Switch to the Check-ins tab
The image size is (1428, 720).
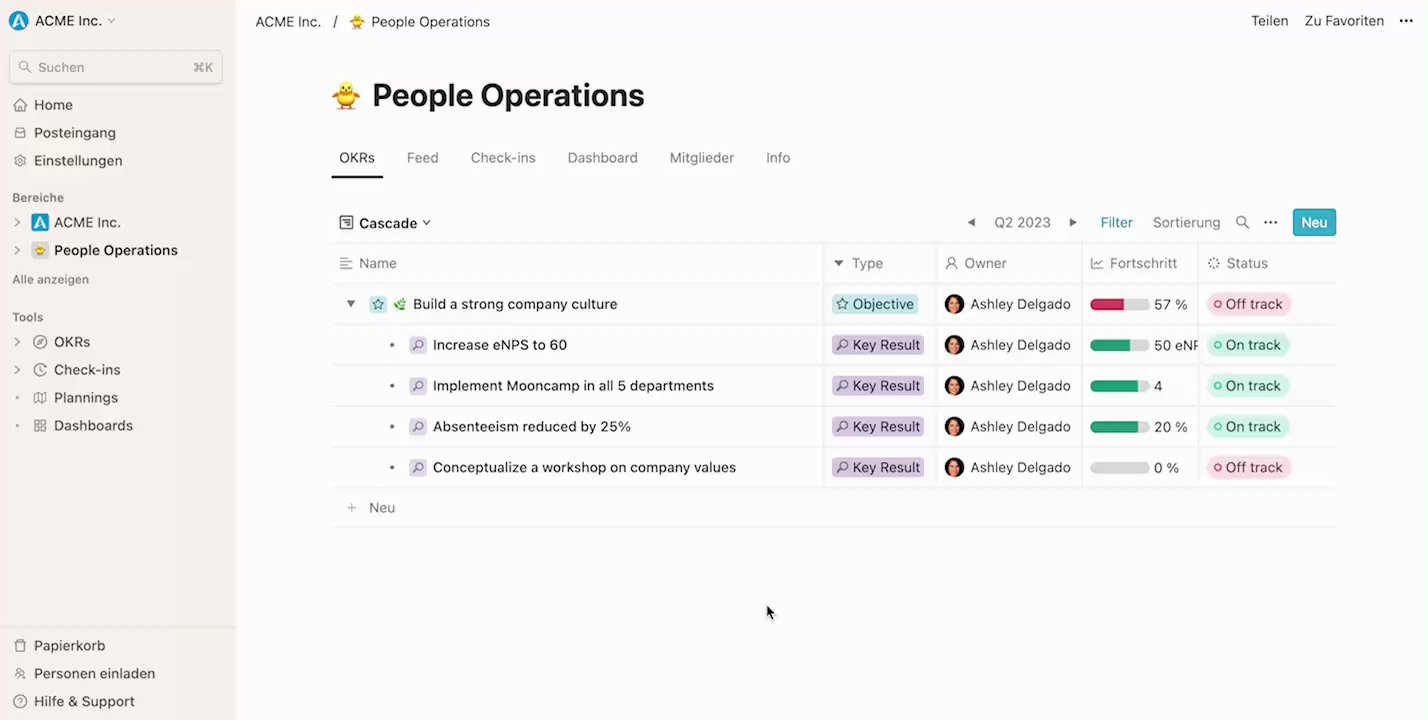click(503, 158)
